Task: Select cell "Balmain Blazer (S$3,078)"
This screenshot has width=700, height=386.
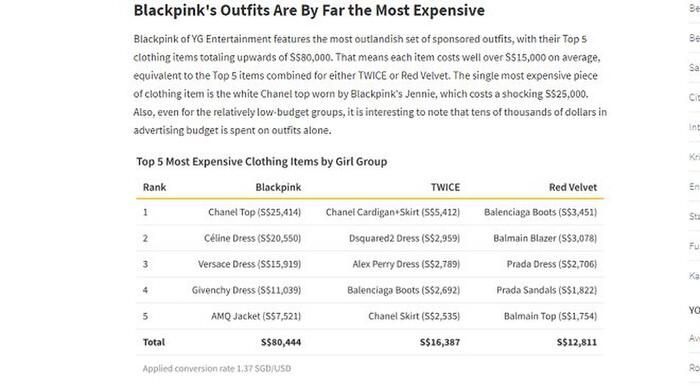Action: tap(545, 238)
